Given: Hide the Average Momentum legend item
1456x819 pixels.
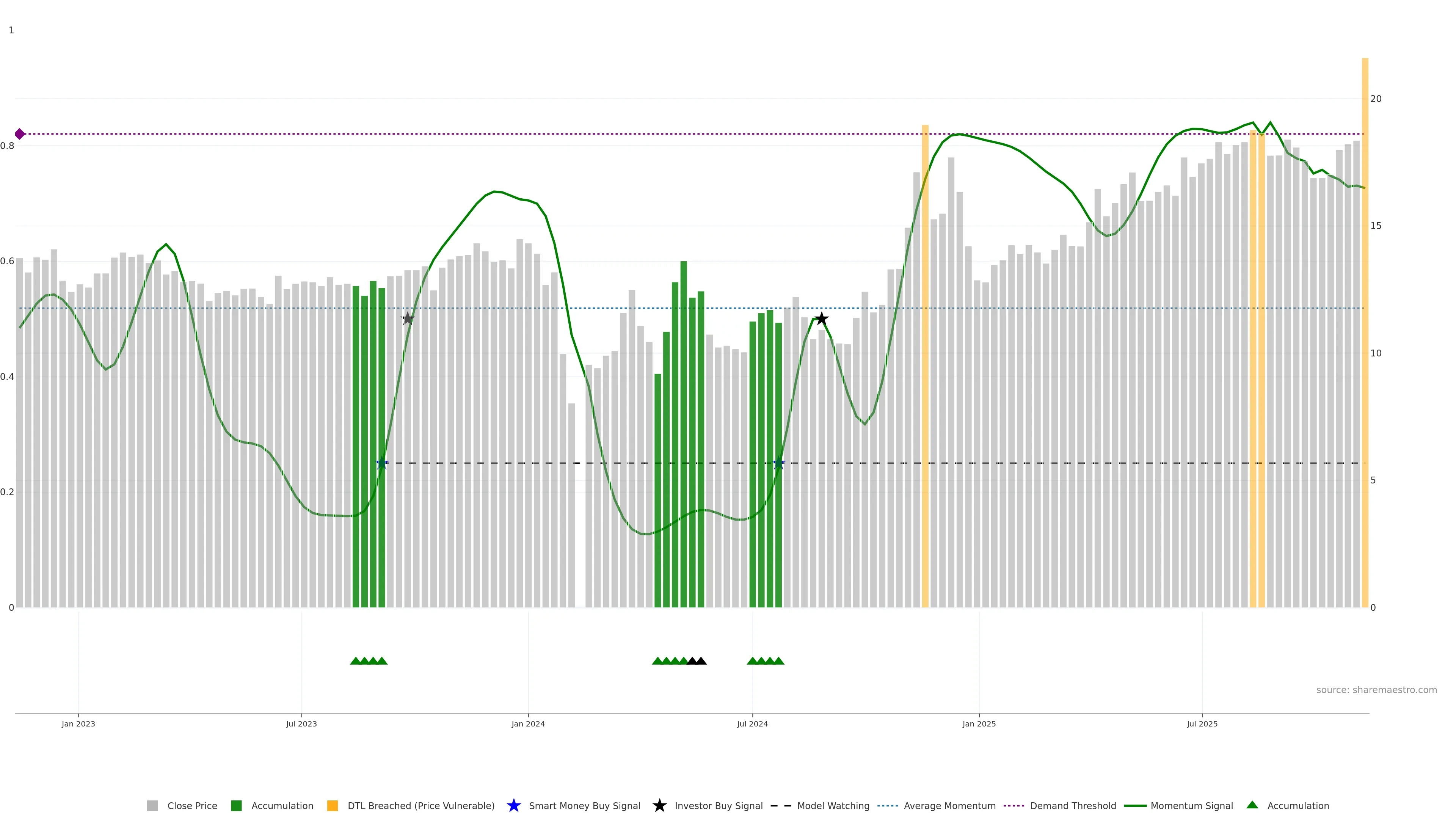Looking at the screenshot, I should tap(949, 805).
